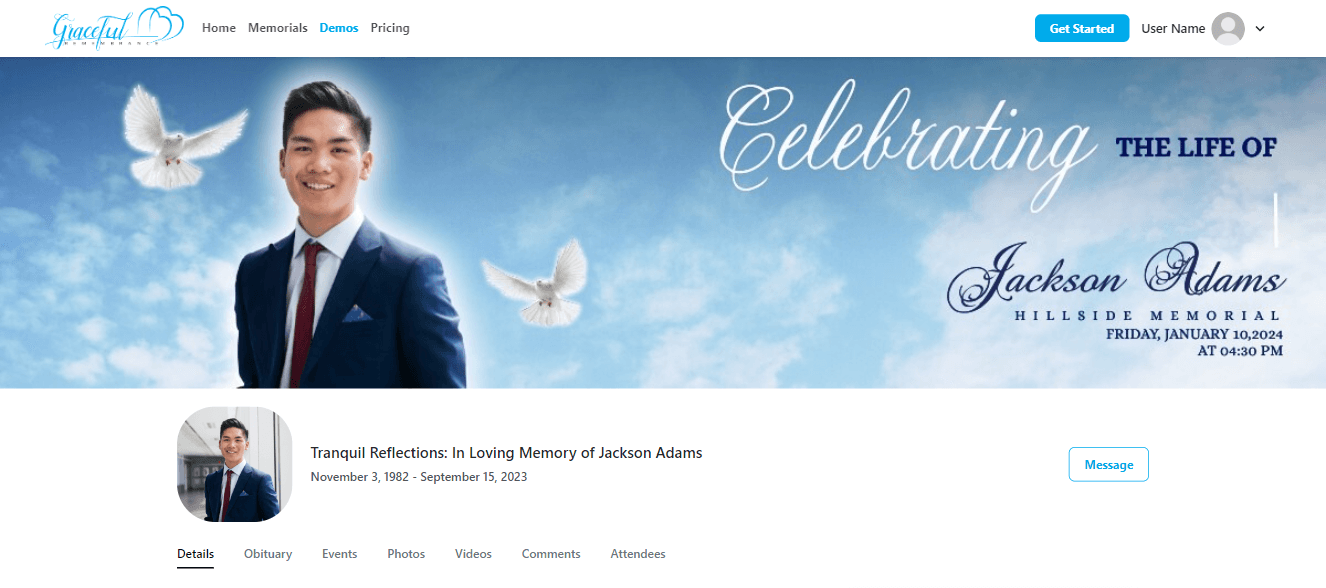Switch to the Details tab
This screenshot has height=588, width=1326.
196,554
